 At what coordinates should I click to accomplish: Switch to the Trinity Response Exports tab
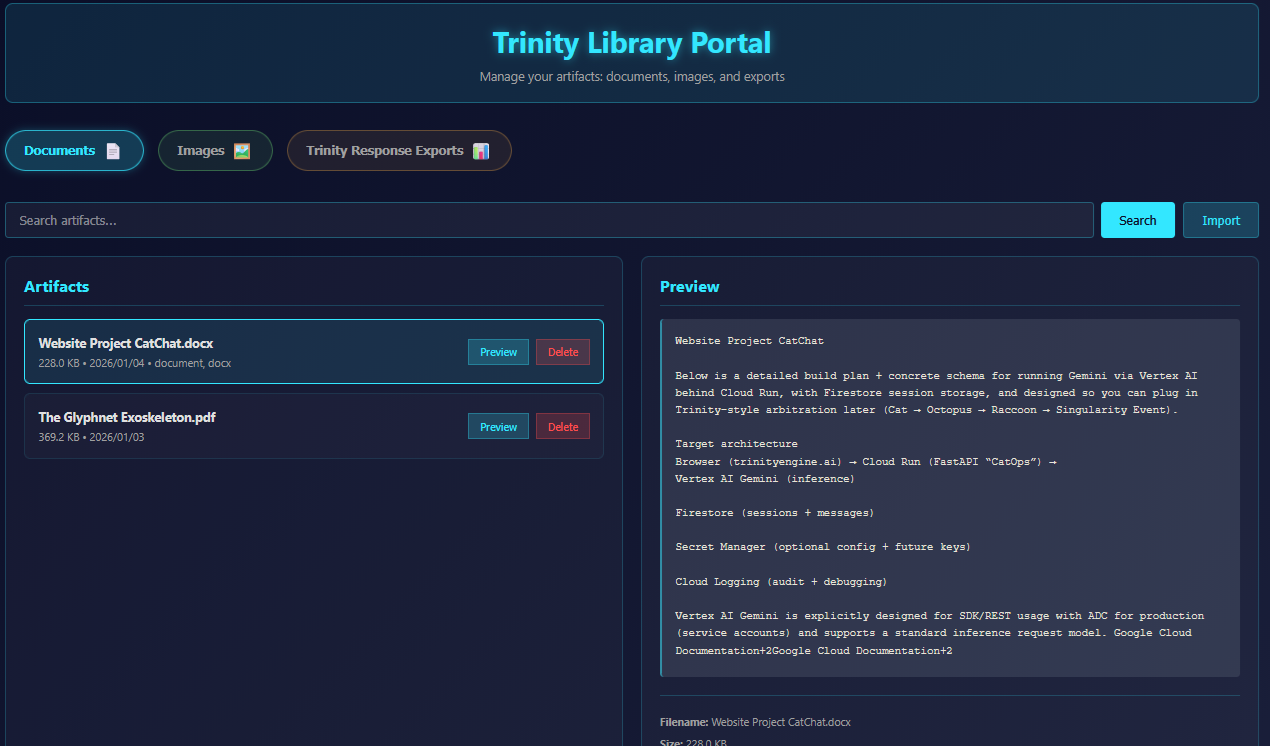coord(399,150)
